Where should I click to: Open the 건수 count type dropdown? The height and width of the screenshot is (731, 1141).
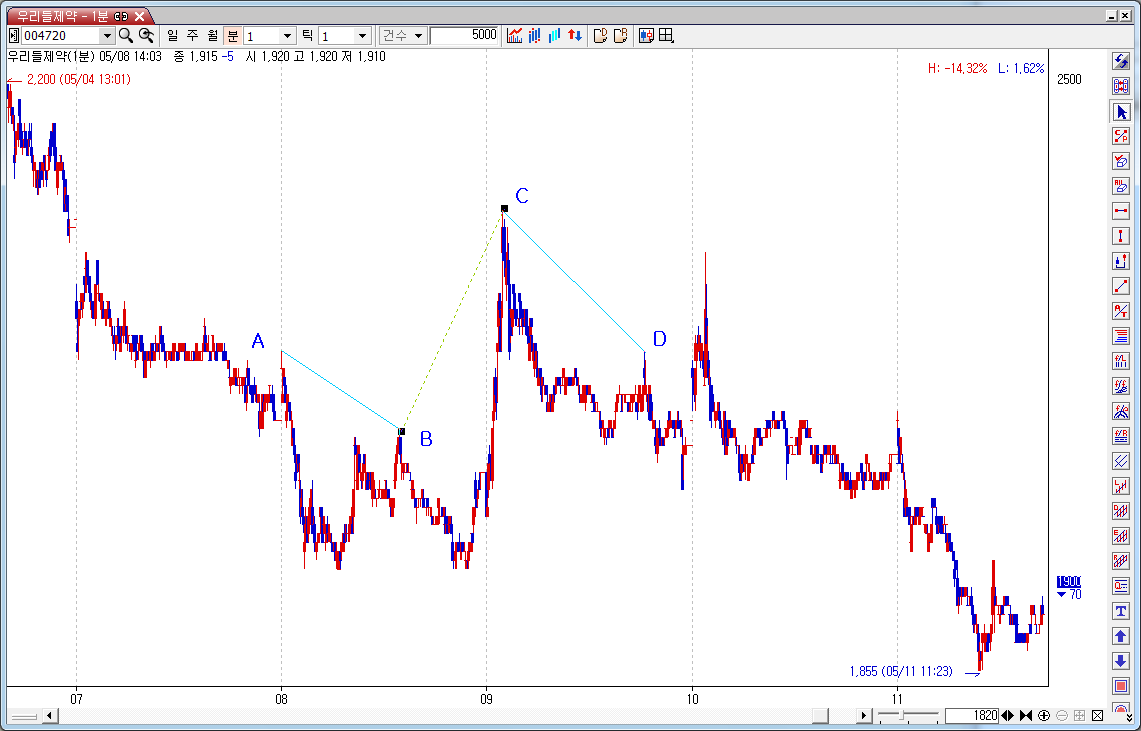coord(418,35)
